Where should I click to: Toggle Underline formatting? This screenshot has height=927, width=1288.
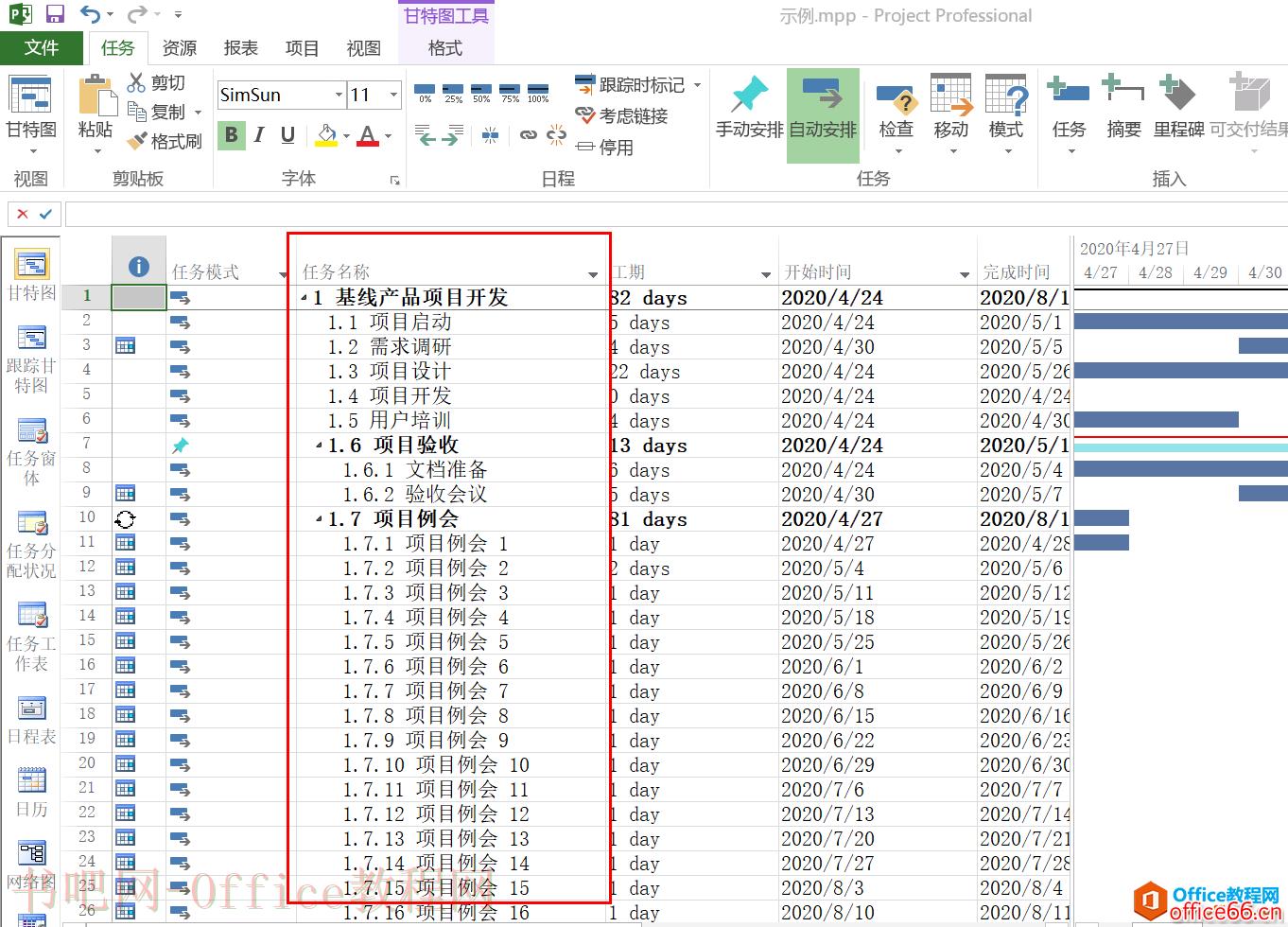(287, 135)
